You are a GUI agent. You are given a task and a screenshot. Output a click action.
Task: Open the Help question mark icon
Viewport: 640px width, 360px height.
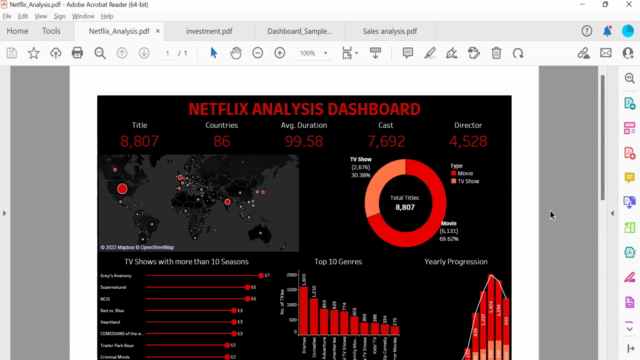pos(587,31)
